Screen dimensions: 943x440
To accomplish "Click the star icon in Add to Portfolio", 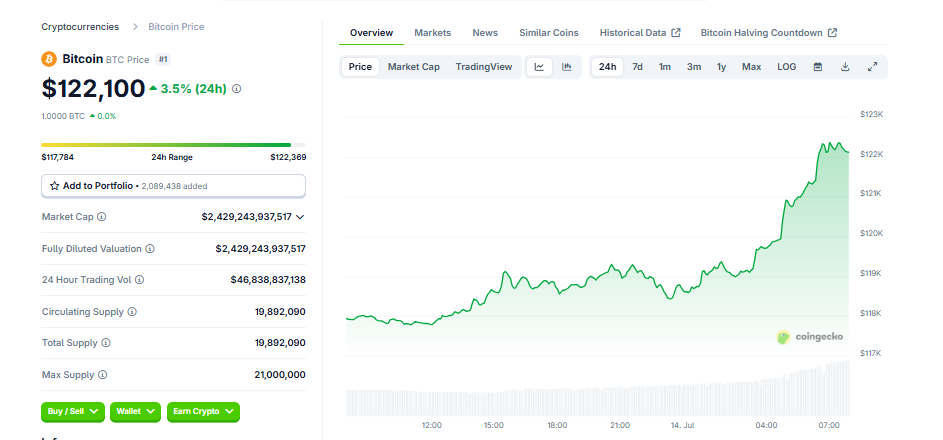I will click(x=55, y=186).
